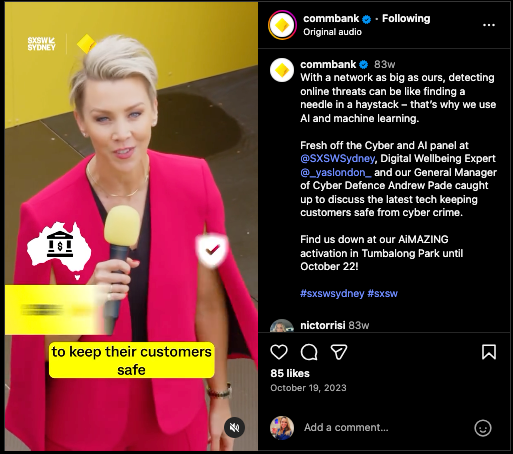Save the post with the bookmark icon
Image resolution: width=513 pixels, height=454 pixels.
click(x=489, y=352)
